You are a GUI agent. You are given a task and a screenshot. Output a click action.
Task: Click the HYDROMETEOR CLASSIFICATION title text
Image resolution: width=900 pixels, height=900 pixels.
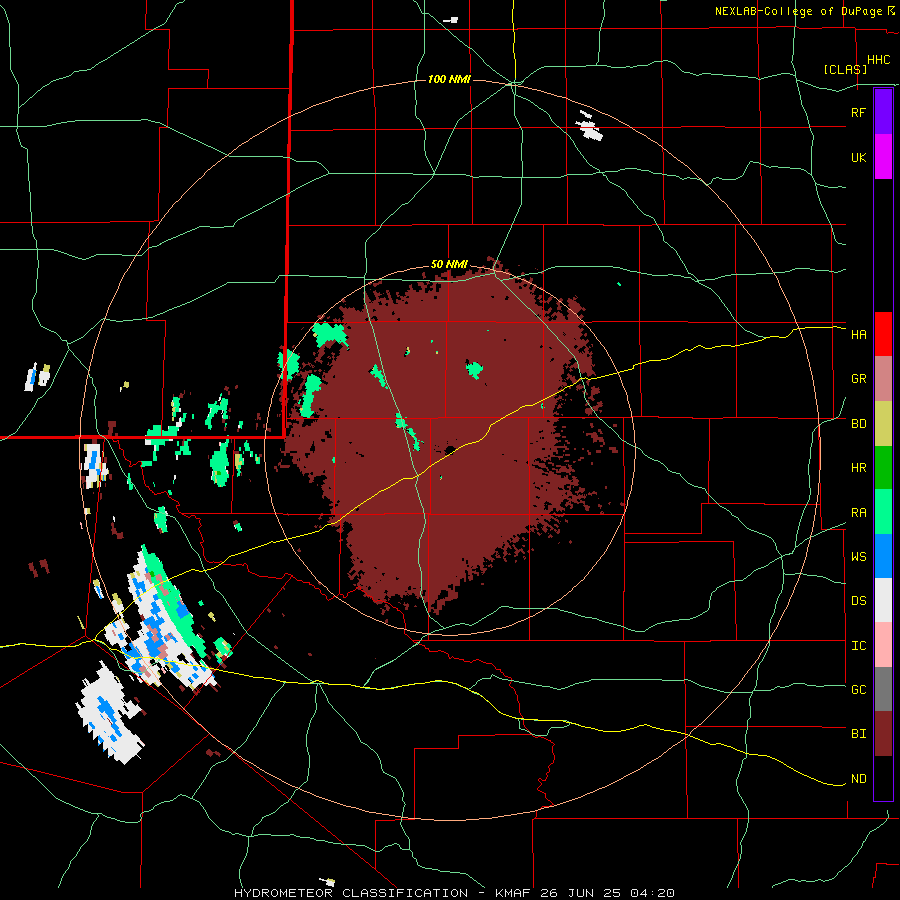(x=350, y=893)
